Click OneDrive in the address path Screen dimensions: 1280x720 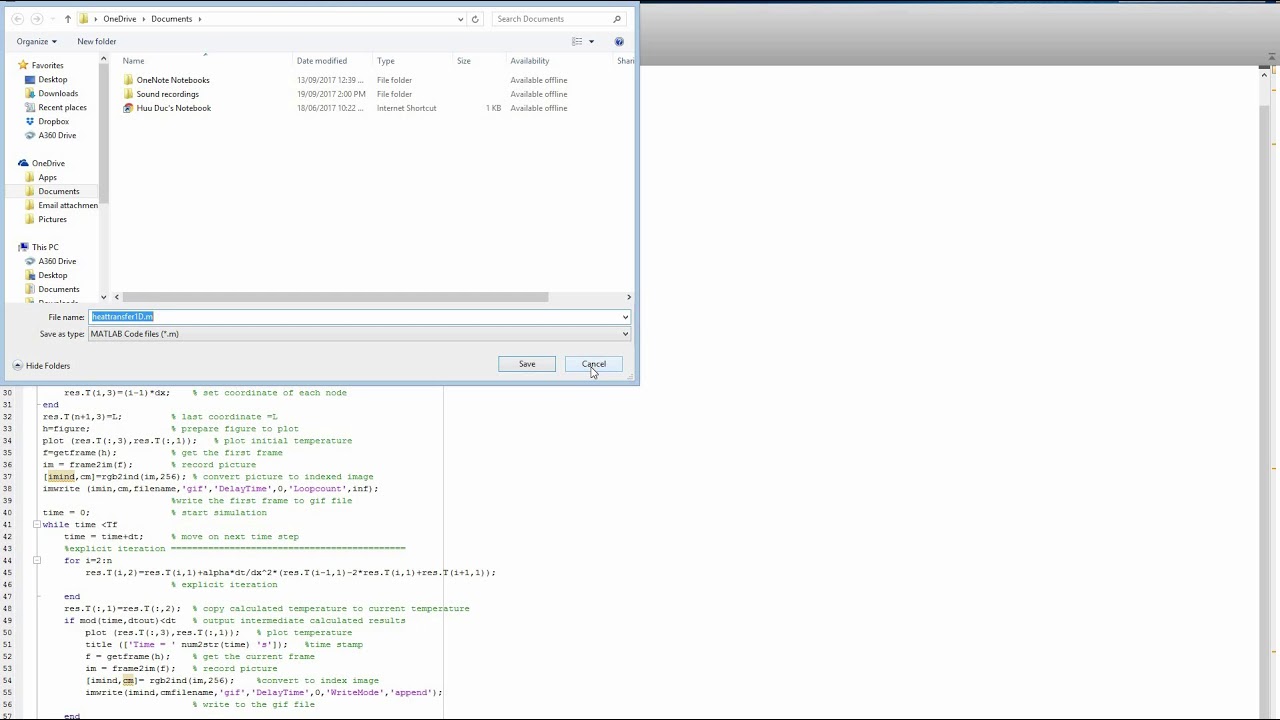click(x=120, y=19)
